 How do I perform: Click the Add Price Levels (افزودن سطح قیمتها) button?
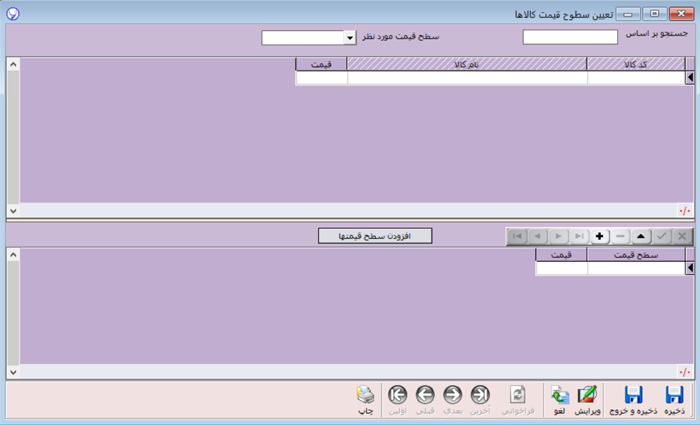pyautogui.click(x=374, y=236)
